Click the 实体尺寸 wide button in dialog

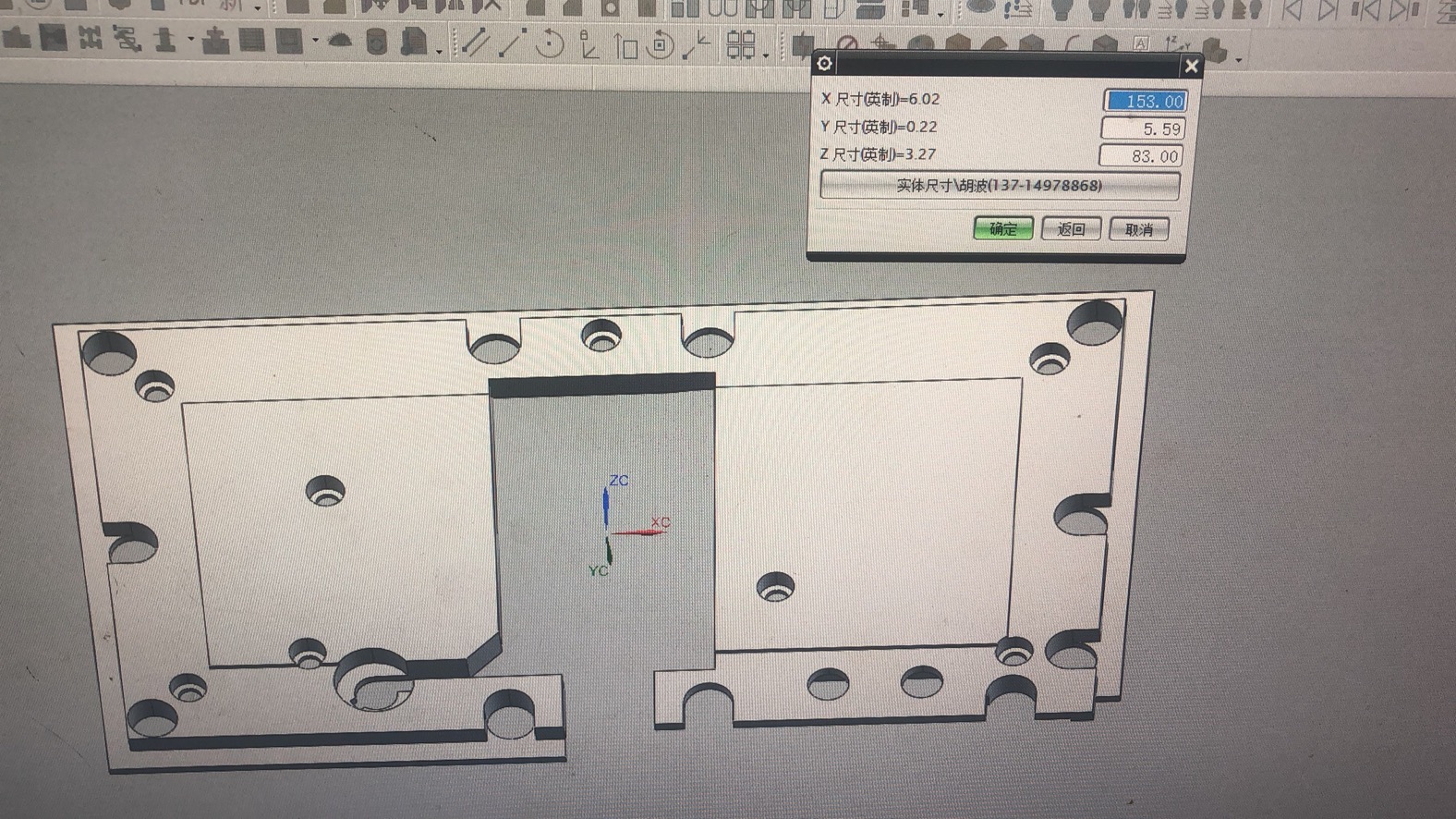pos(999,186)
